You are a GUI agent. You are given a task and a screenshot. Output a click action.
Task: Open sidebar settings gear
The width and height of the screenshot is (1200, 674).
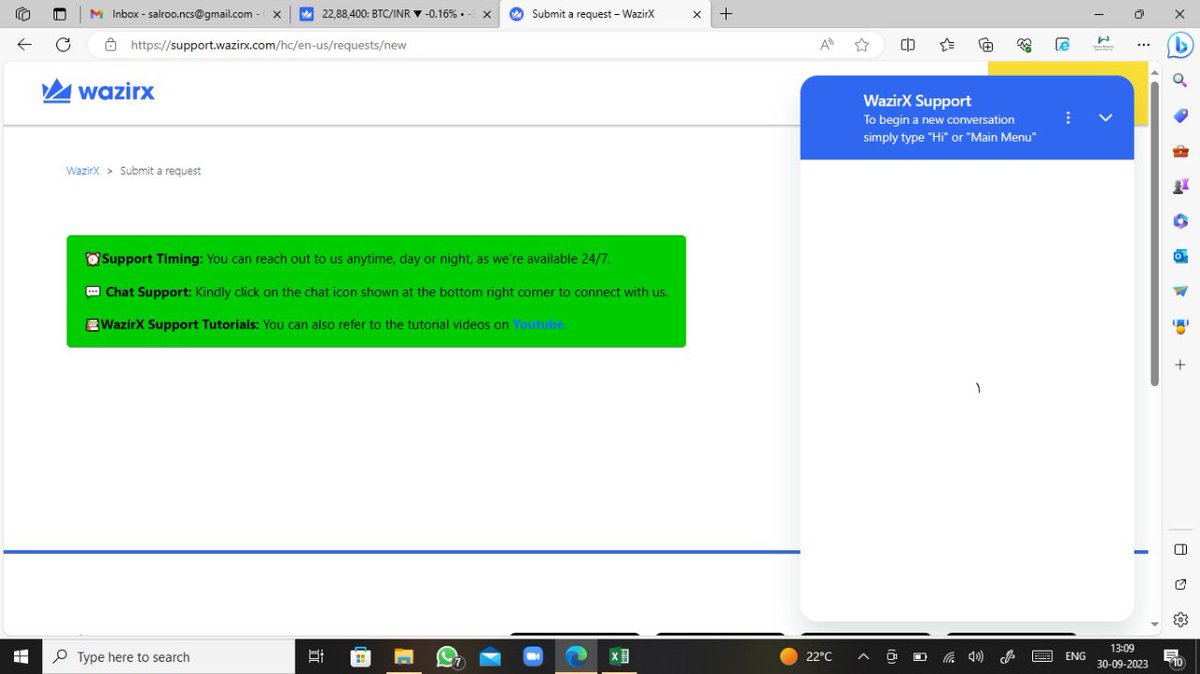[x=1180, y=620]
